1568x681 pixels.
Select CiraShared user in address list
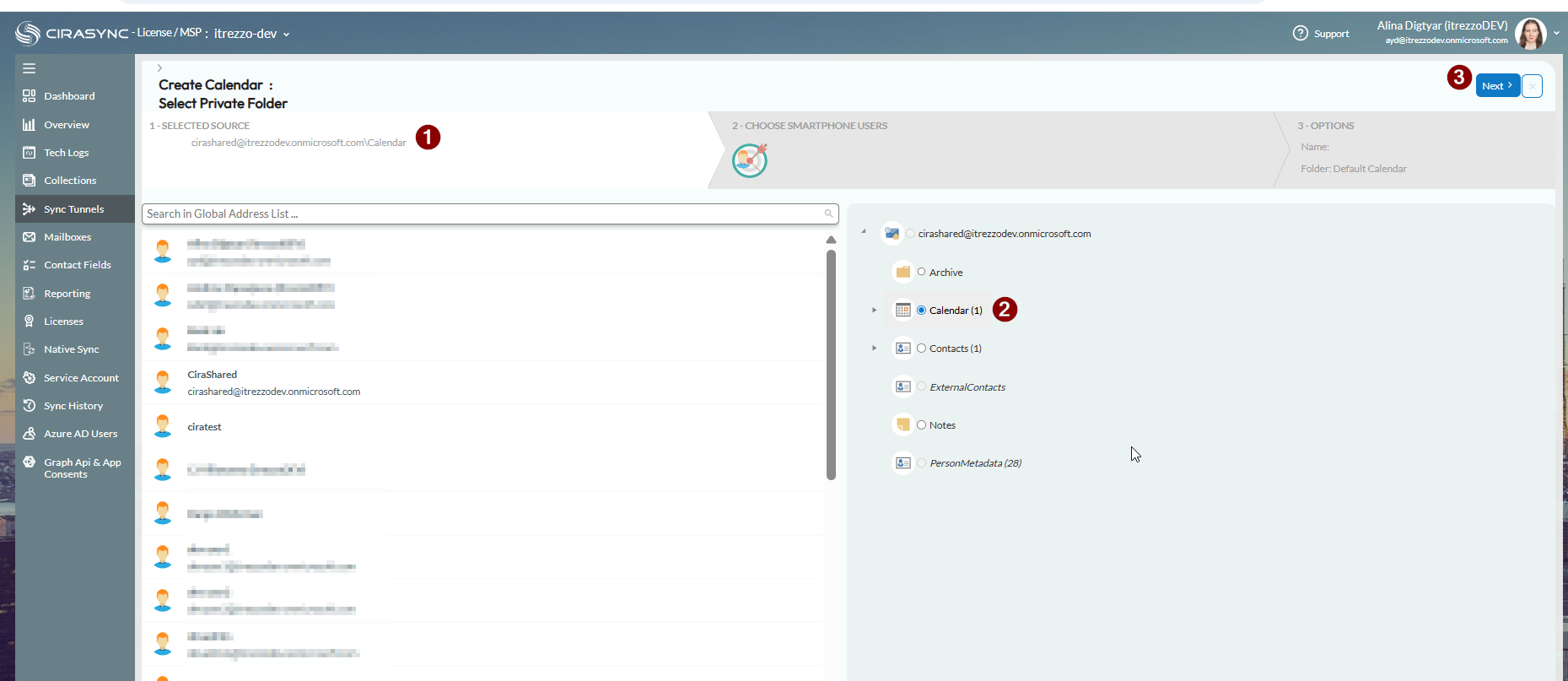[482, 382]
